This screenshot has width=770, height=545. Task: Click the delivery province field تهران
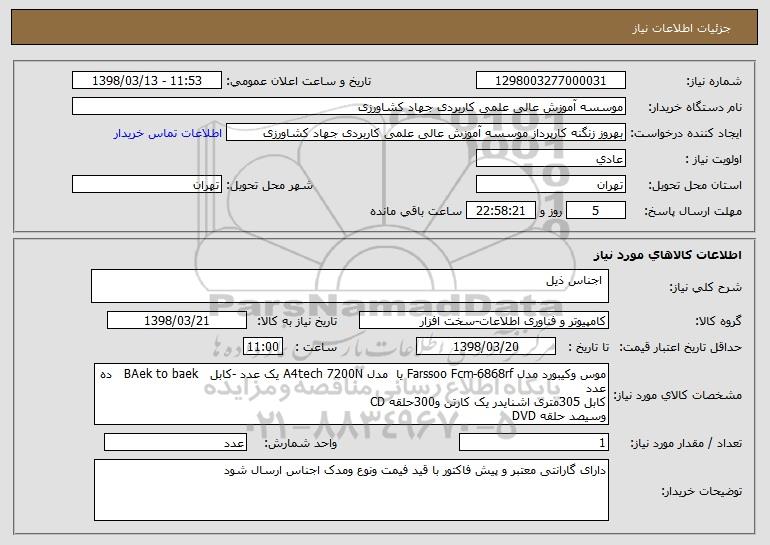(x=550, y=185)
